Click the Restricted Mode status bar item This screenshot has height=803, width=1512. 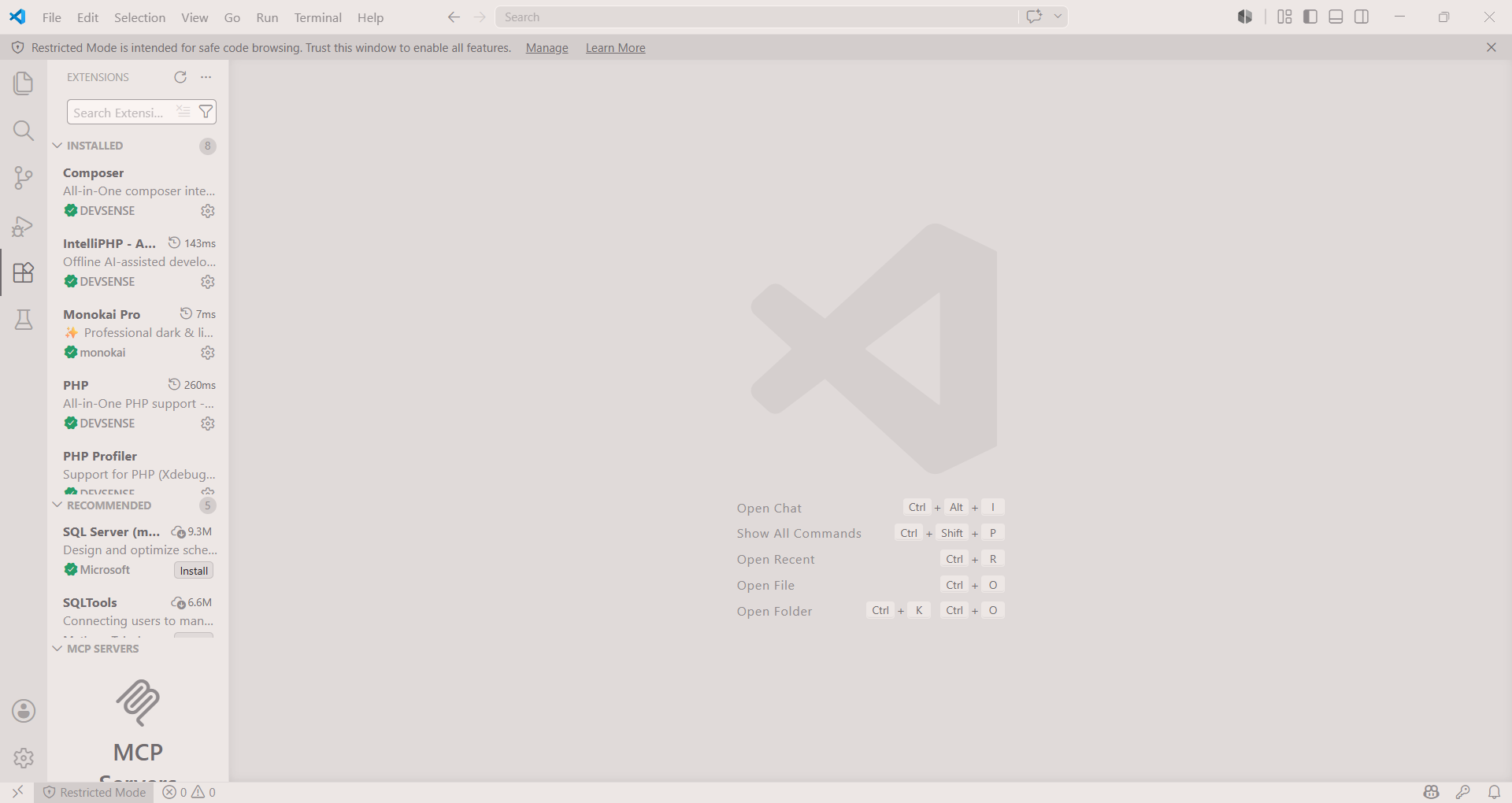pos(94,792)
